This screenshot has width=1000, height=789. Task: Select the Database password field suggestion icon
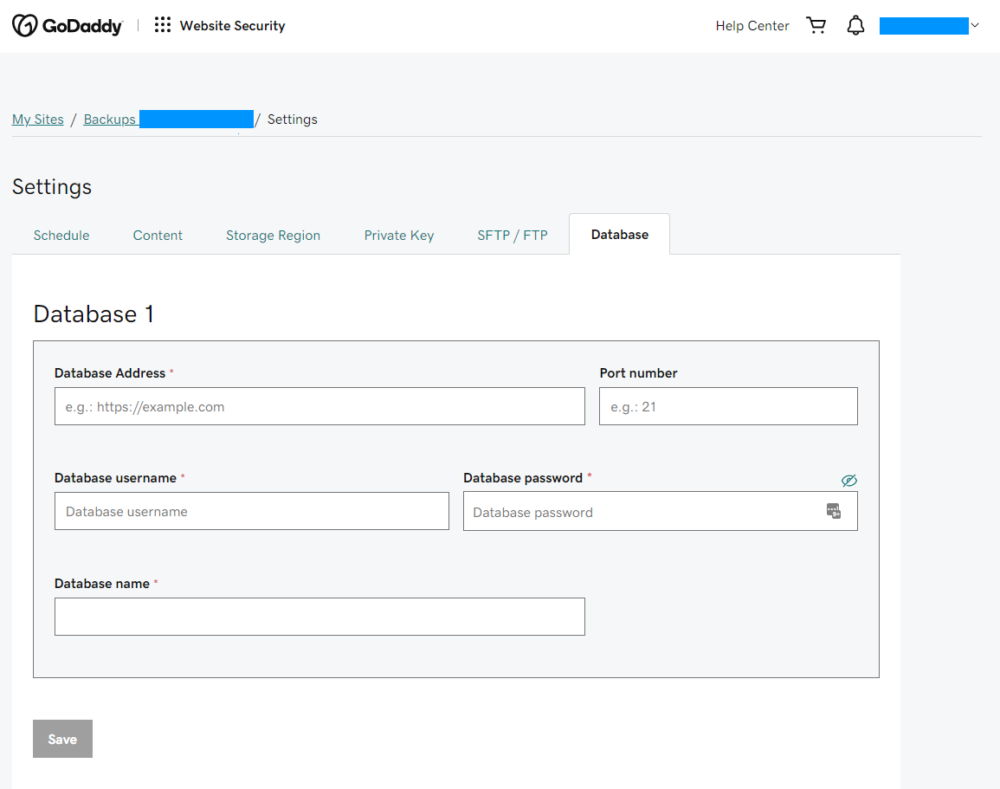(x=834, y=511)
